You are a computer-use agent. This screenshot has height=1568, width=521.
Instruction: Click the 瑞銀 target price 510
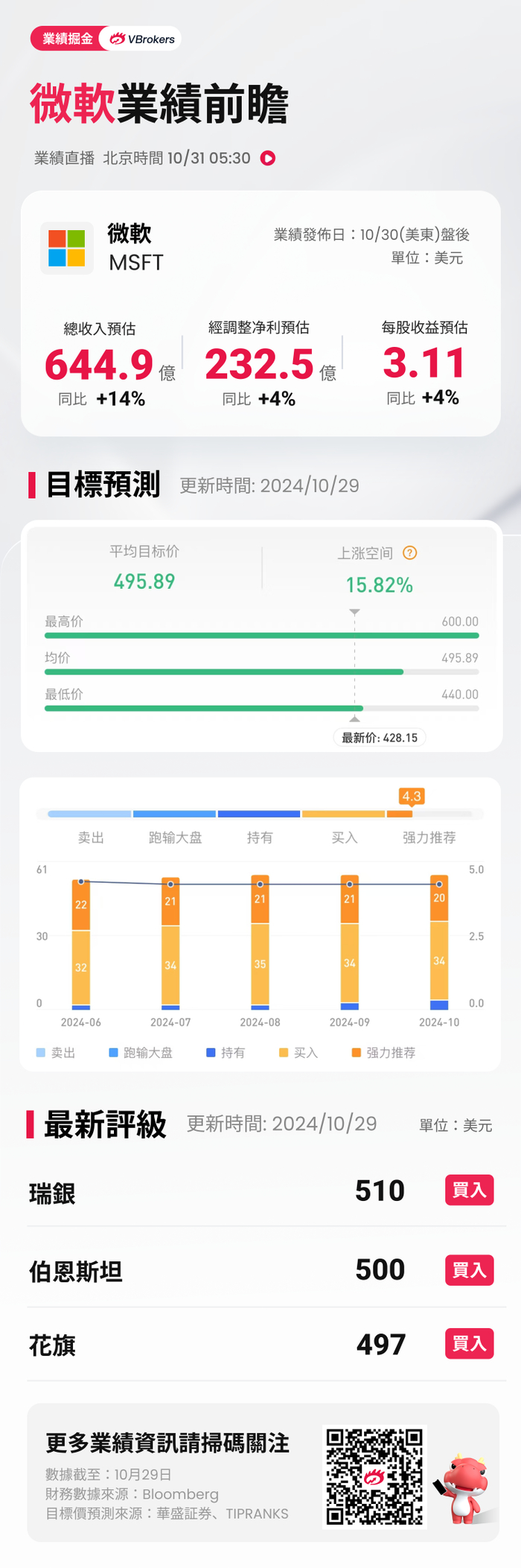(380, 1191)
